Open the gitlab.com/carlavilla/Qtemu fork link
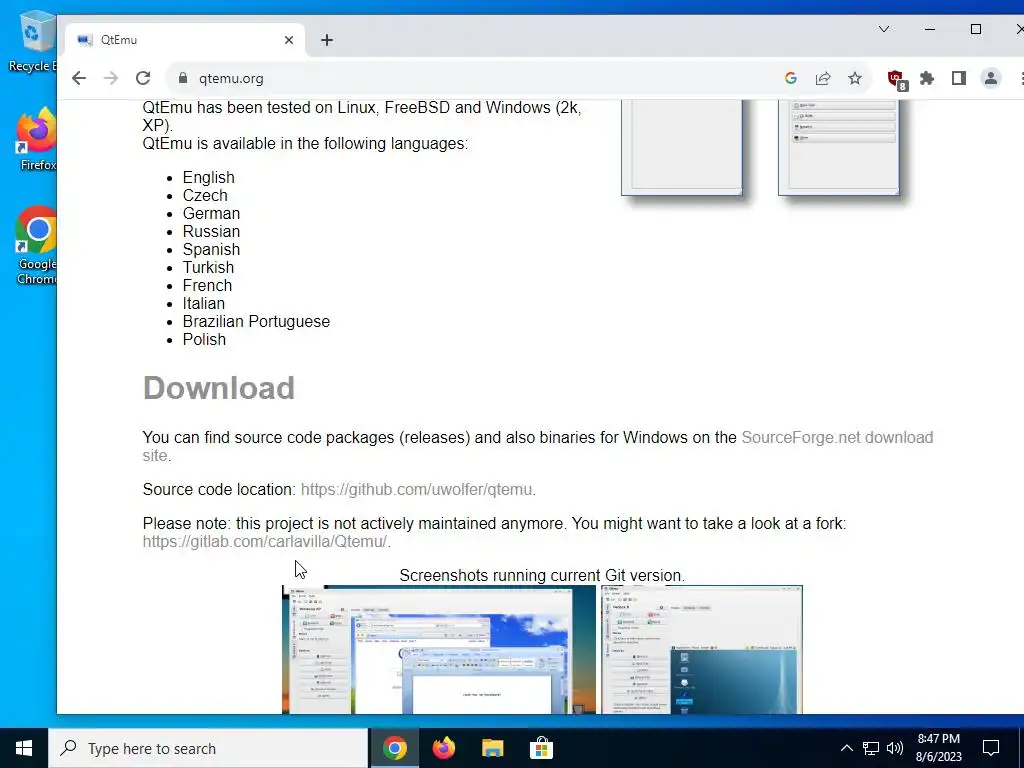1024x768 pixels. tap(264, 541)
